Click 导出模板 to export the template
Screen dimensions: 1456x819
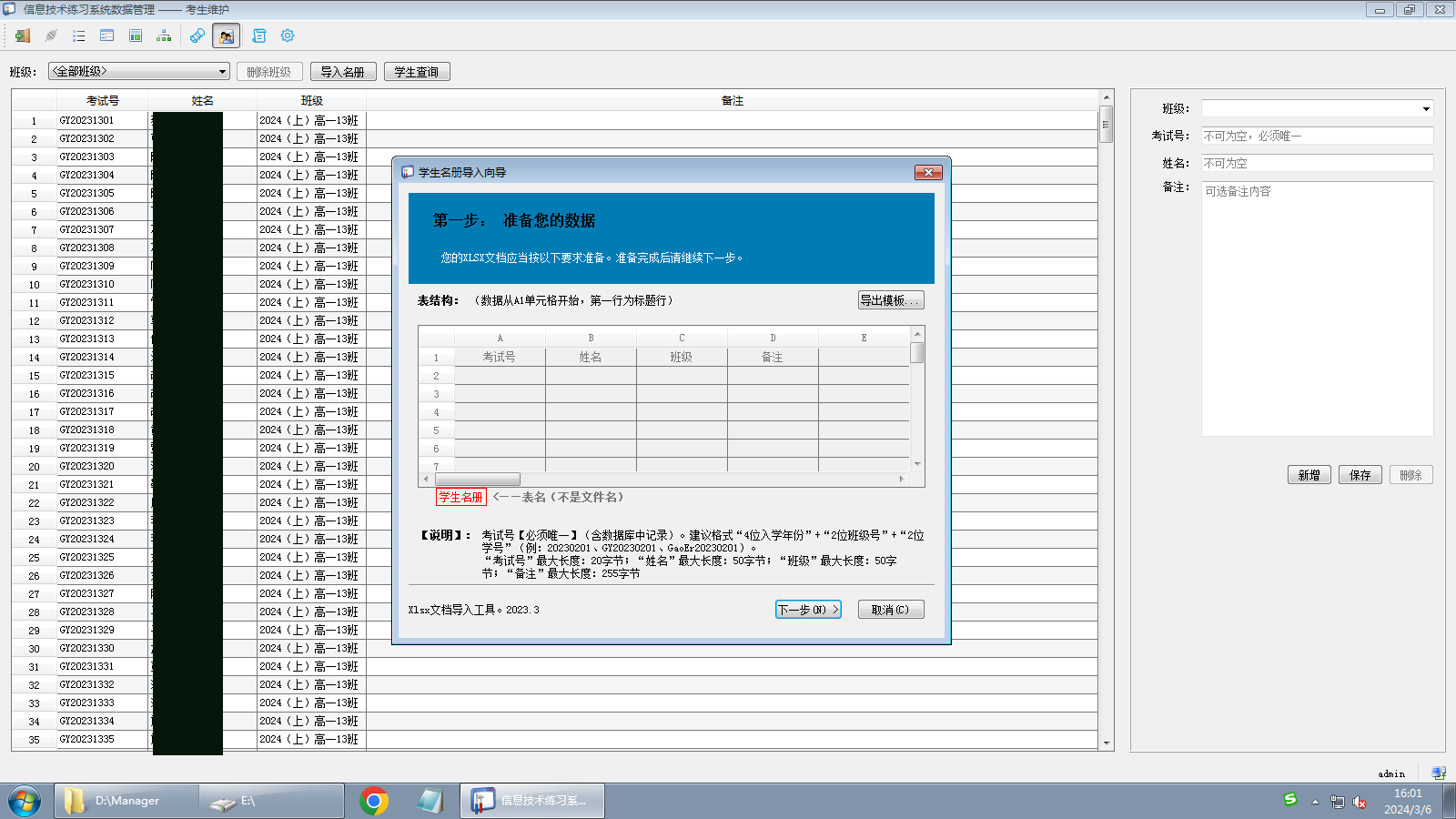[x=890, y=300]
